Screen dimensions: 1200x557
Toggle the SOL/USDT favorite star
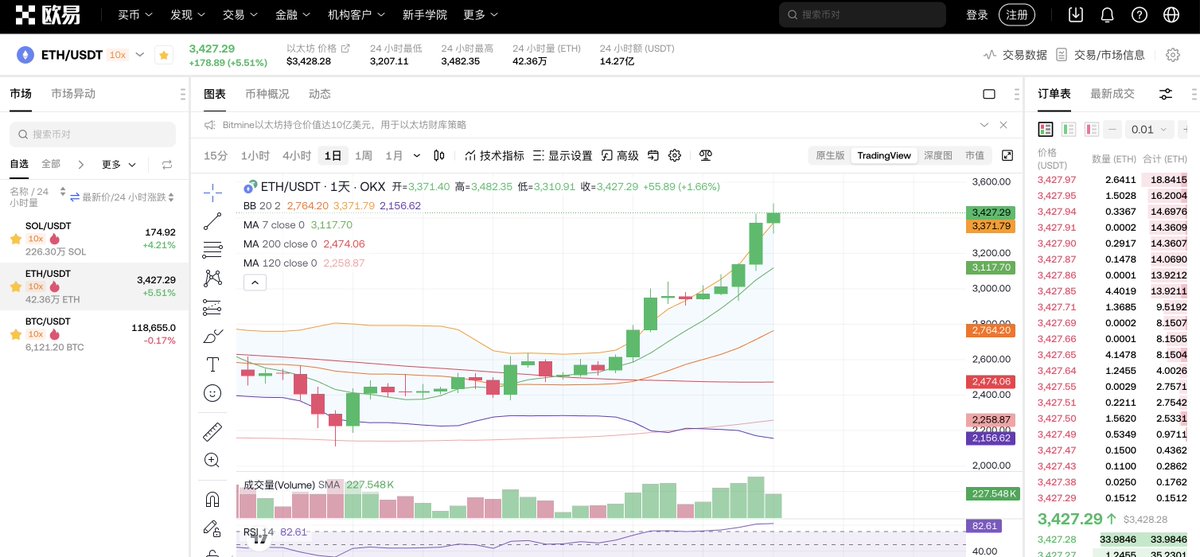point(15,240)
